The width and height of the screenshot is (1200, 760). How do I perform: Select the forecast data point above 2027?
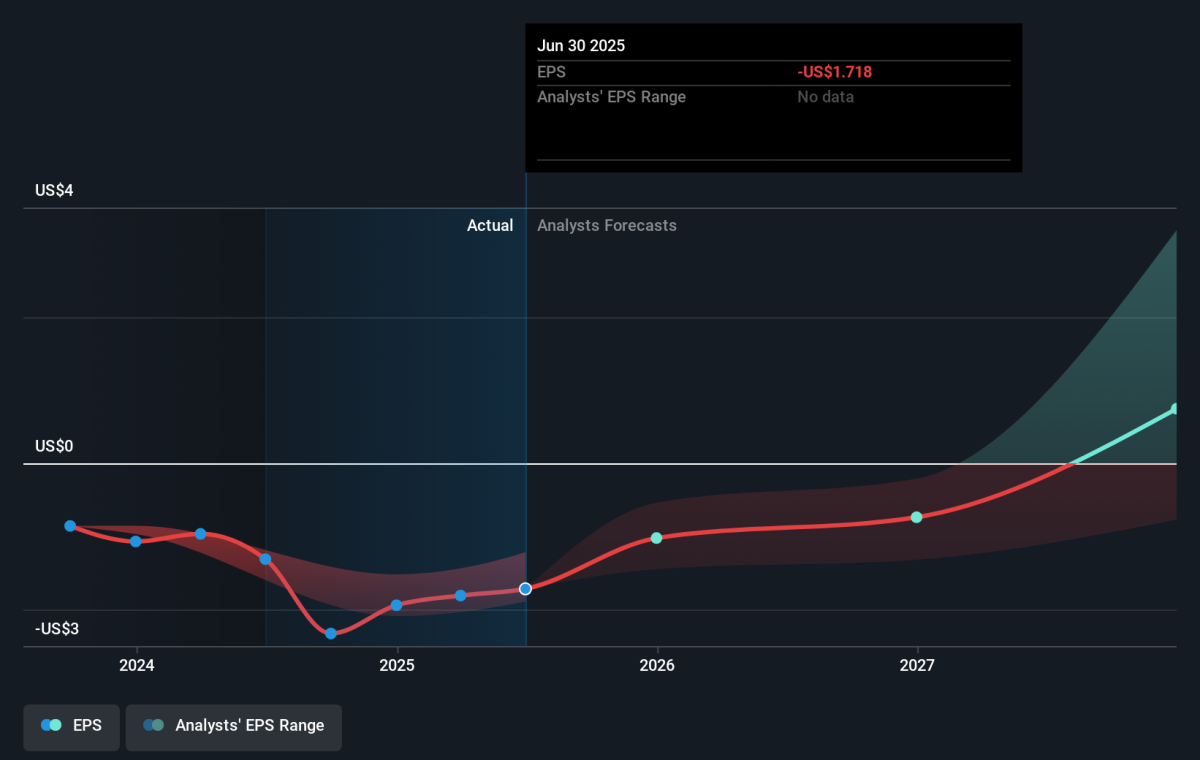click(916, 517)
